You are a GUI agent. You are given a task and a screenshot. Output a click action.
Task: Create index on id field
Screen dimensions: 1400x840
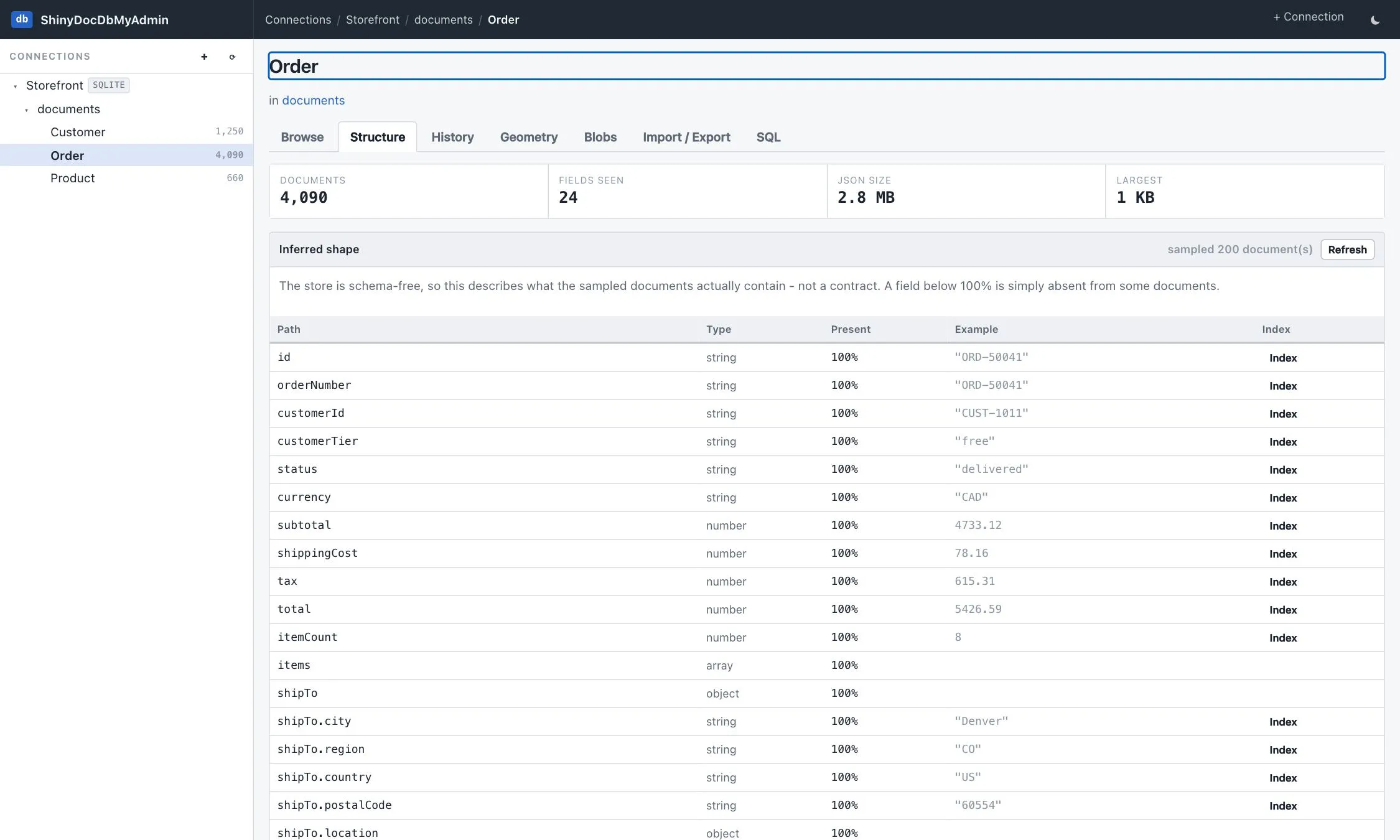[1283, 358]
